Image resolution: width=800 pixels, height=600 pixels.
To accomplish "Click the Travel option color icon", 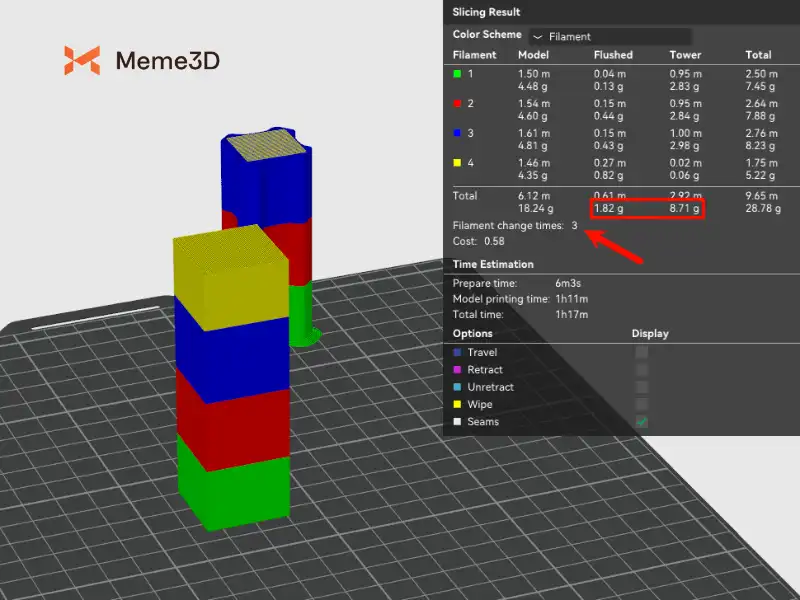I will [457, 352].
